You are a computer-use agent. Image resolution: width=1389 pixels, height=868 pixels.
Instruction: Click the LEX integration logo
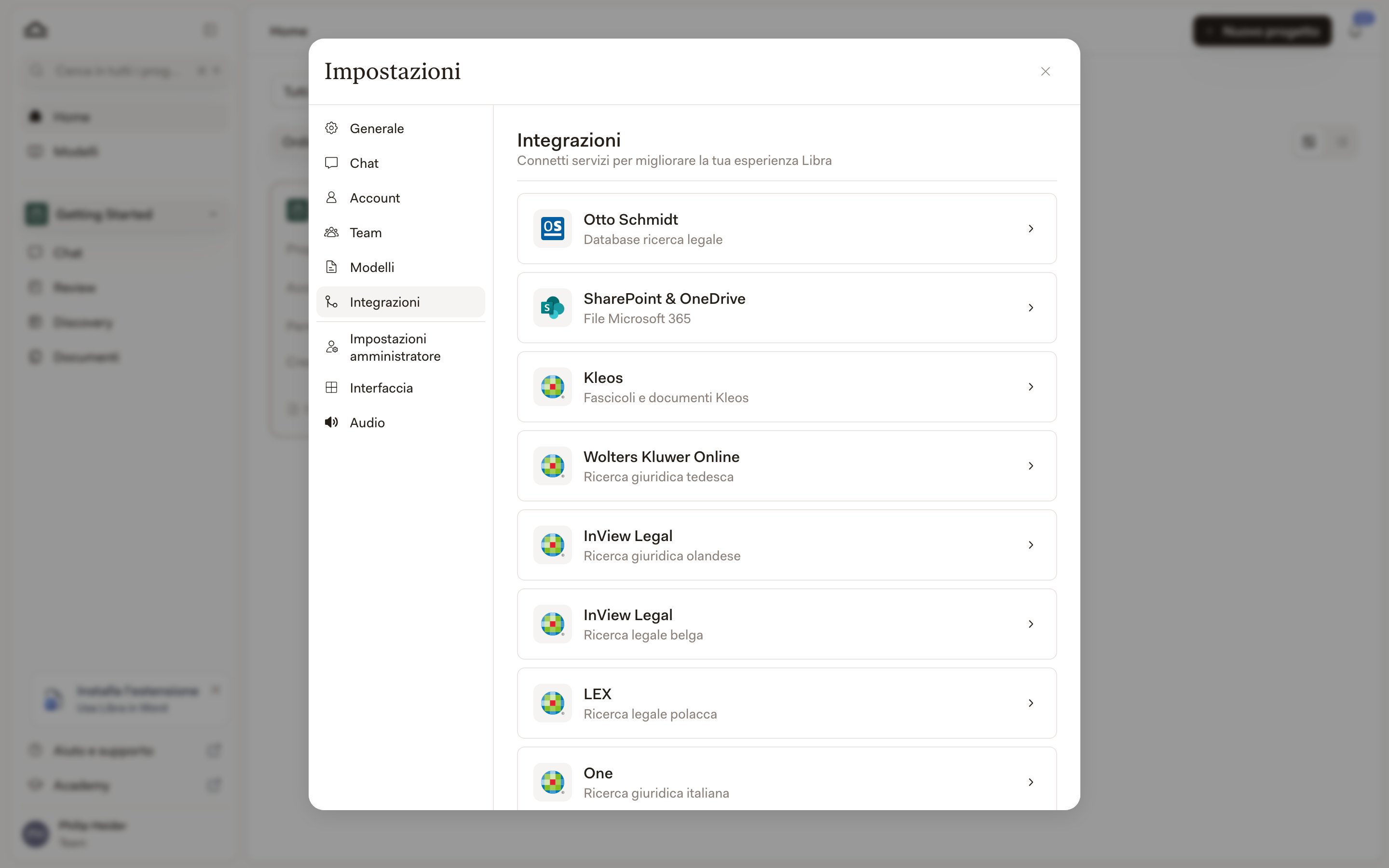point(552,703)
